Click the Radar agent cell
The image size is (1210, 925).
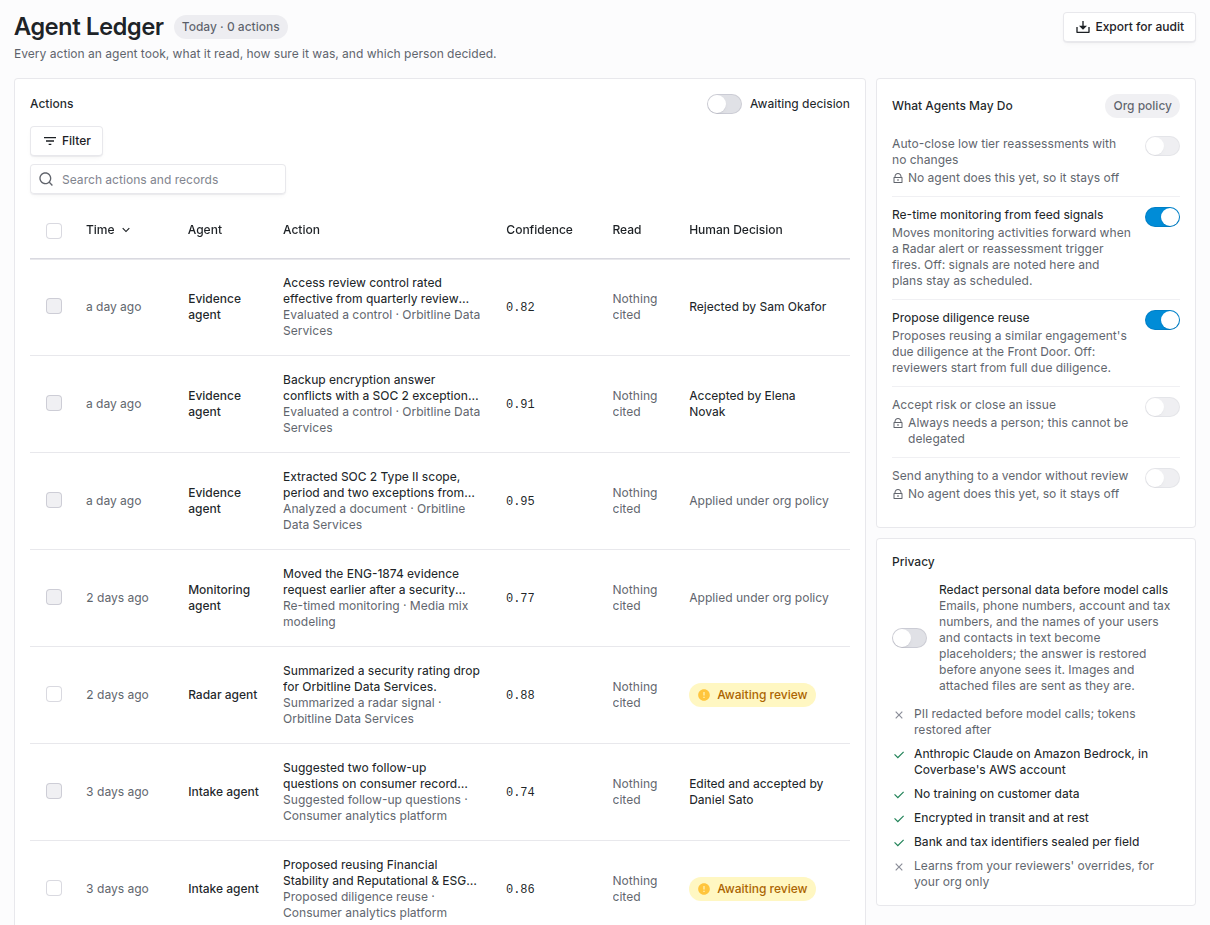click(x=223, y=695)
